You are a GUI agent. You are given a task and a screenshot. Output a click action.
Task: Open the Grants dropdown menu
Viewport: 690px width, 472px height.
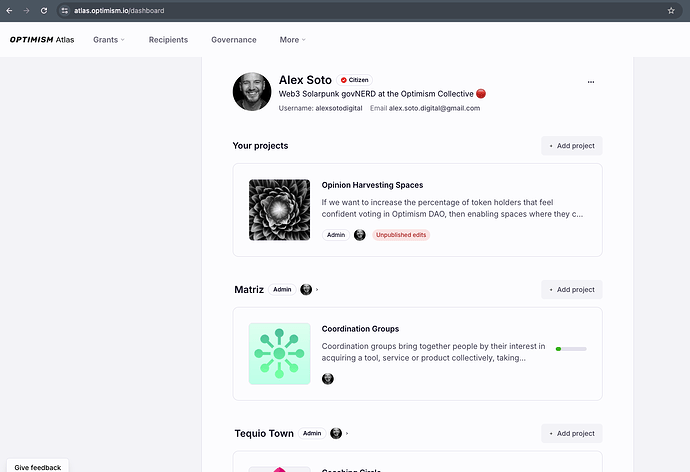(109, 40)
